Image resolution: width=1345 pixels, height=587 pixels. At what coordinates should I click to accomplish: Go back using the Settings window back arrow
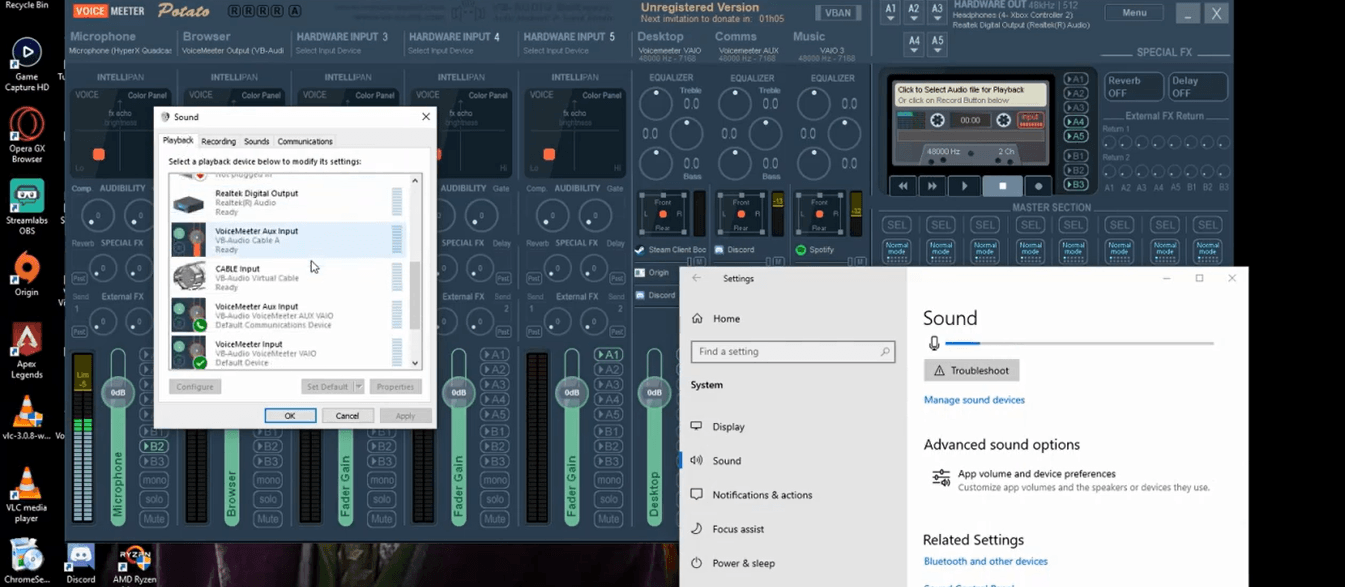[x=697, y=279]
